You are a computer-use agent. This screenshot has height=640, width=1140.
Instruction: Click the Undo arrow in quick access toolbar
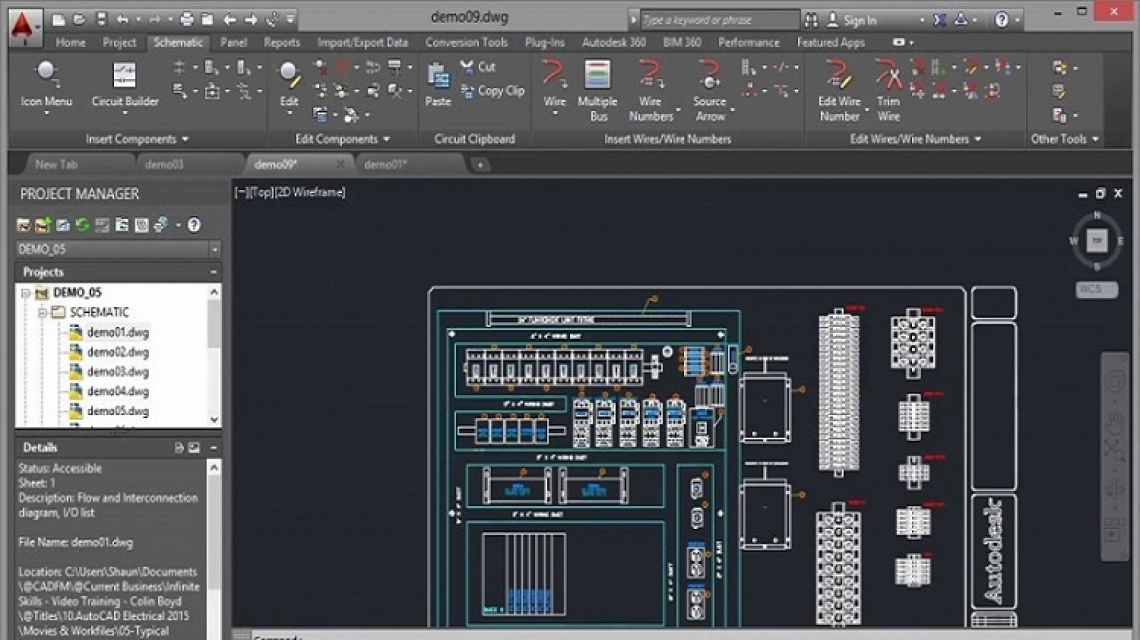[122, 20]
